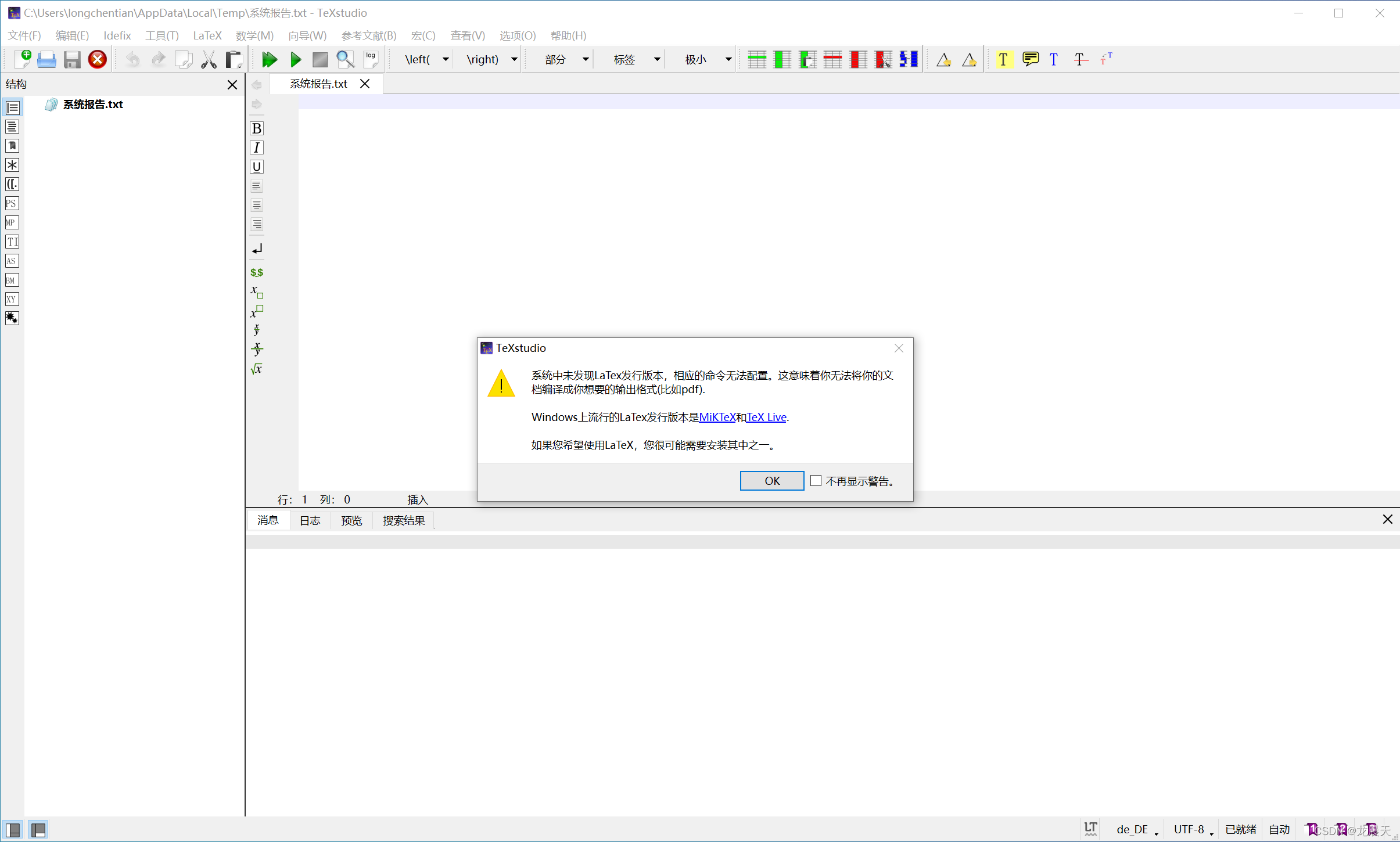This screenshot has width=1400, height=842.
Task: Click the magnifier View PDF icon
Action: 346,59
